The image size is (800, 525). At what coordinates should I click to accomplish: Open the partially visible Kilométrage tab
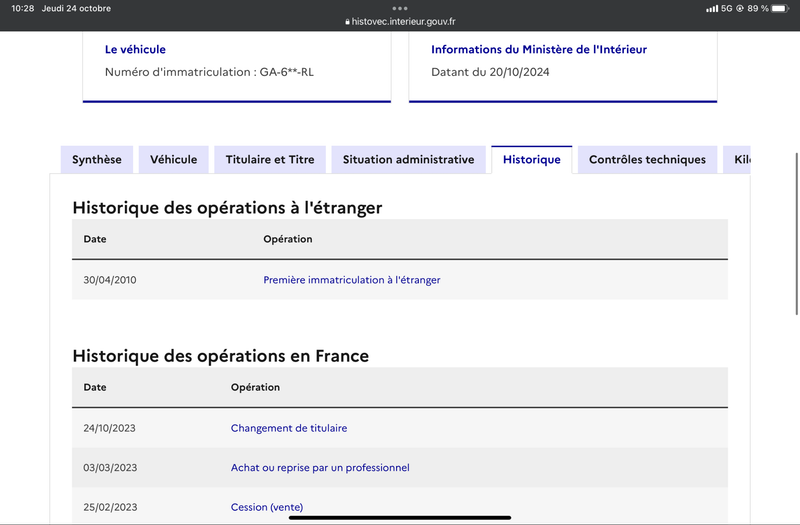coord(737,160)
